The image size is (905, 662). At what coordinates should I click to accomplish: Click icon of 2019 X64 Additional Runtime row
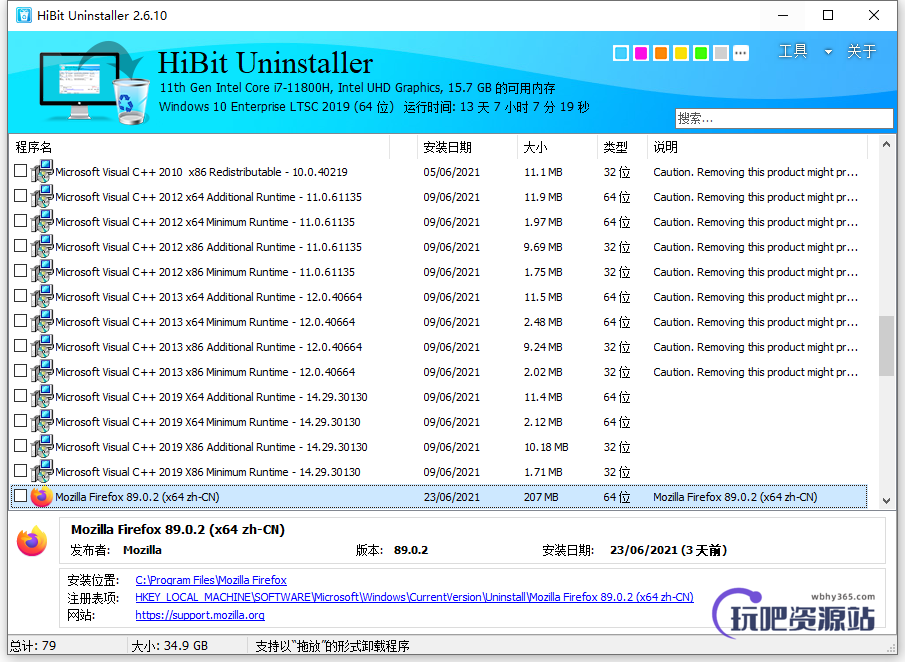(x=42, y=397)
